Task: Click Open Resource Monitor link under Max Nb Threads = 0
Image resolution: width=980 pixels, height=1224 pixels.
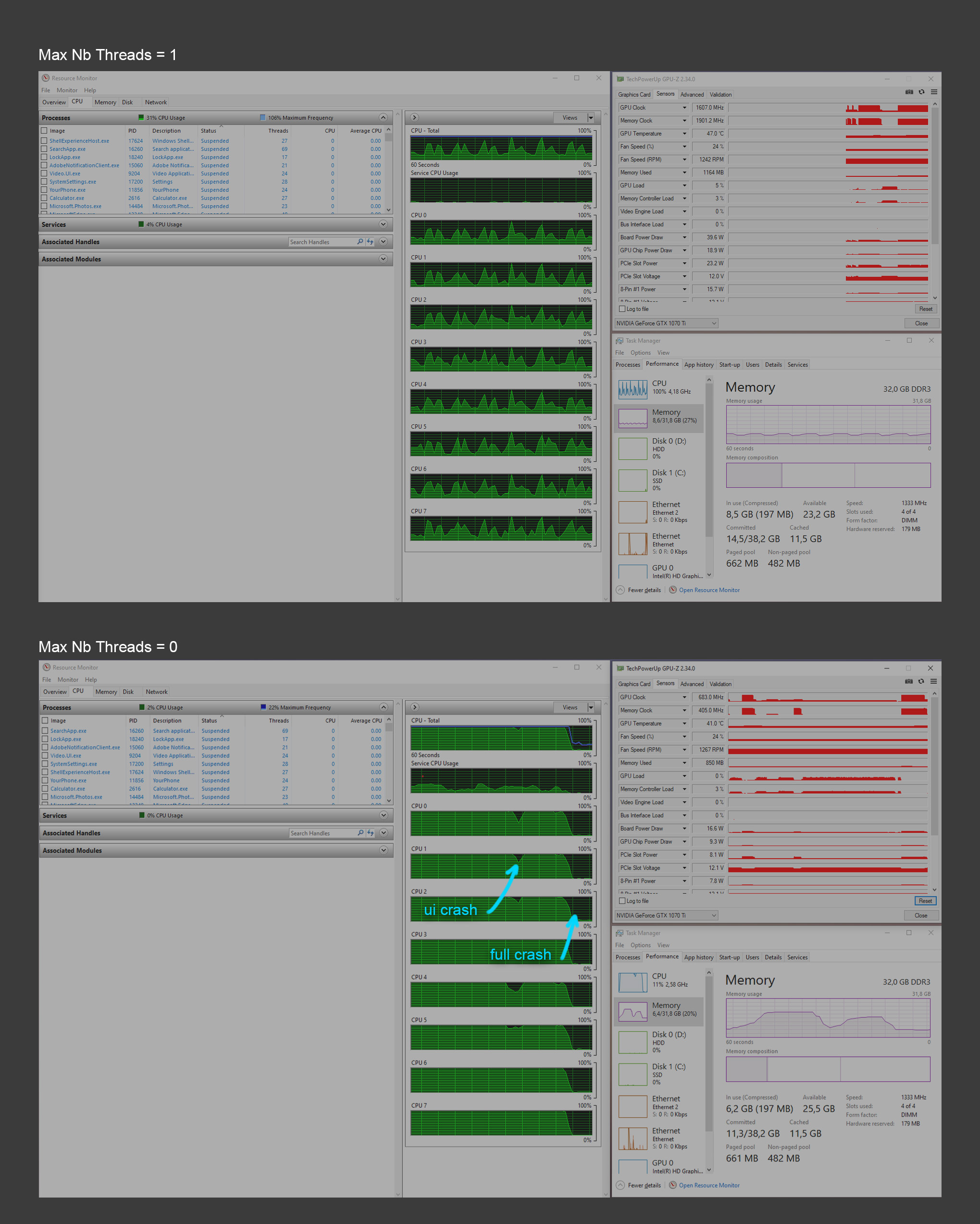Action: (709, 1185)
